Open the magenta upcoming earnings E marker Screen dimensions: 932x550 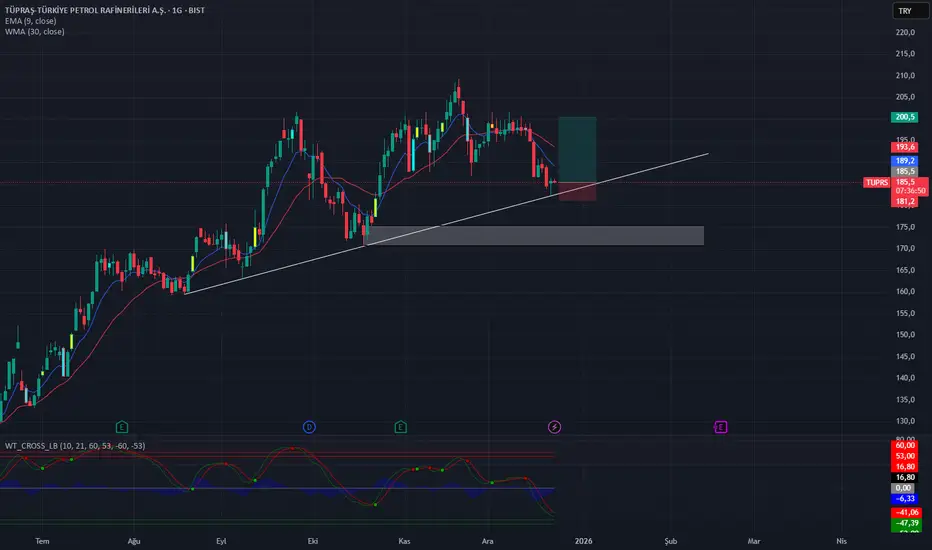720,427
